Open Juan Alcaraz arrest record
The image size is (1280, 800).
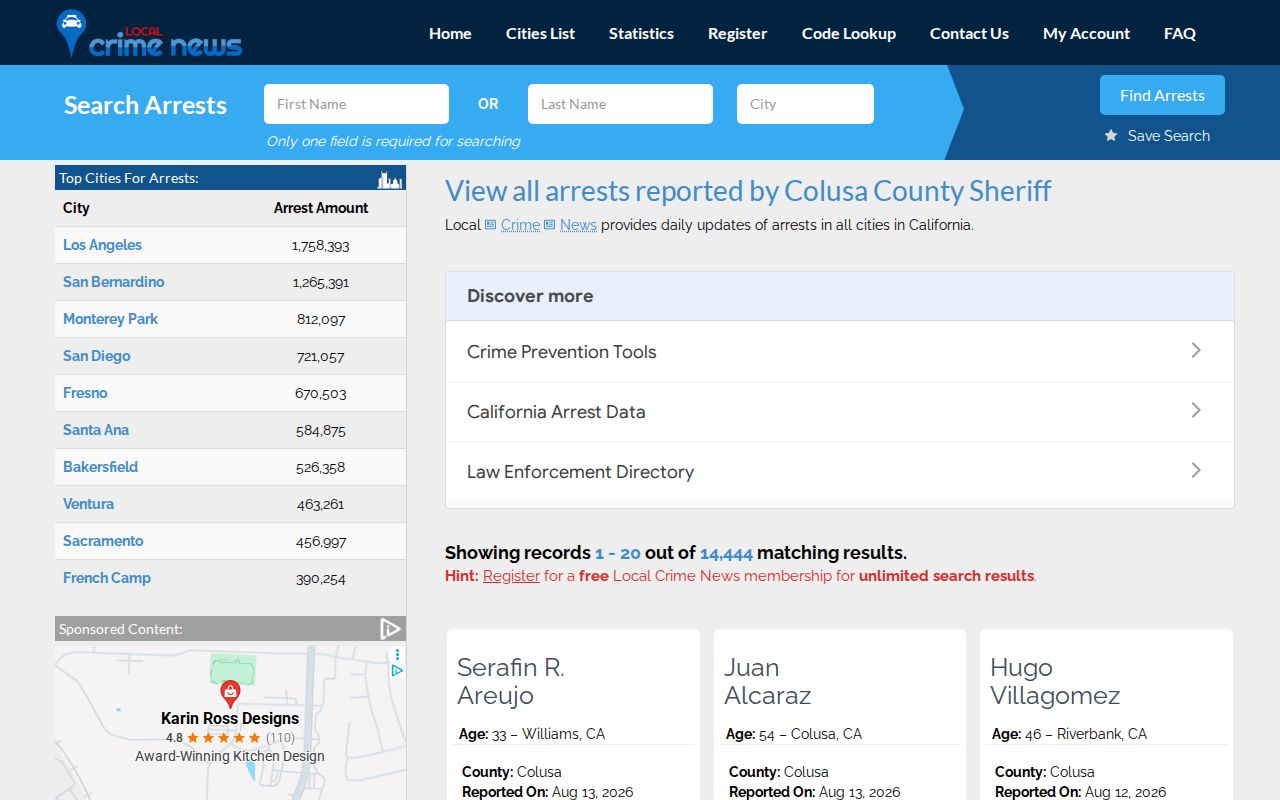(x=767, y=681)
